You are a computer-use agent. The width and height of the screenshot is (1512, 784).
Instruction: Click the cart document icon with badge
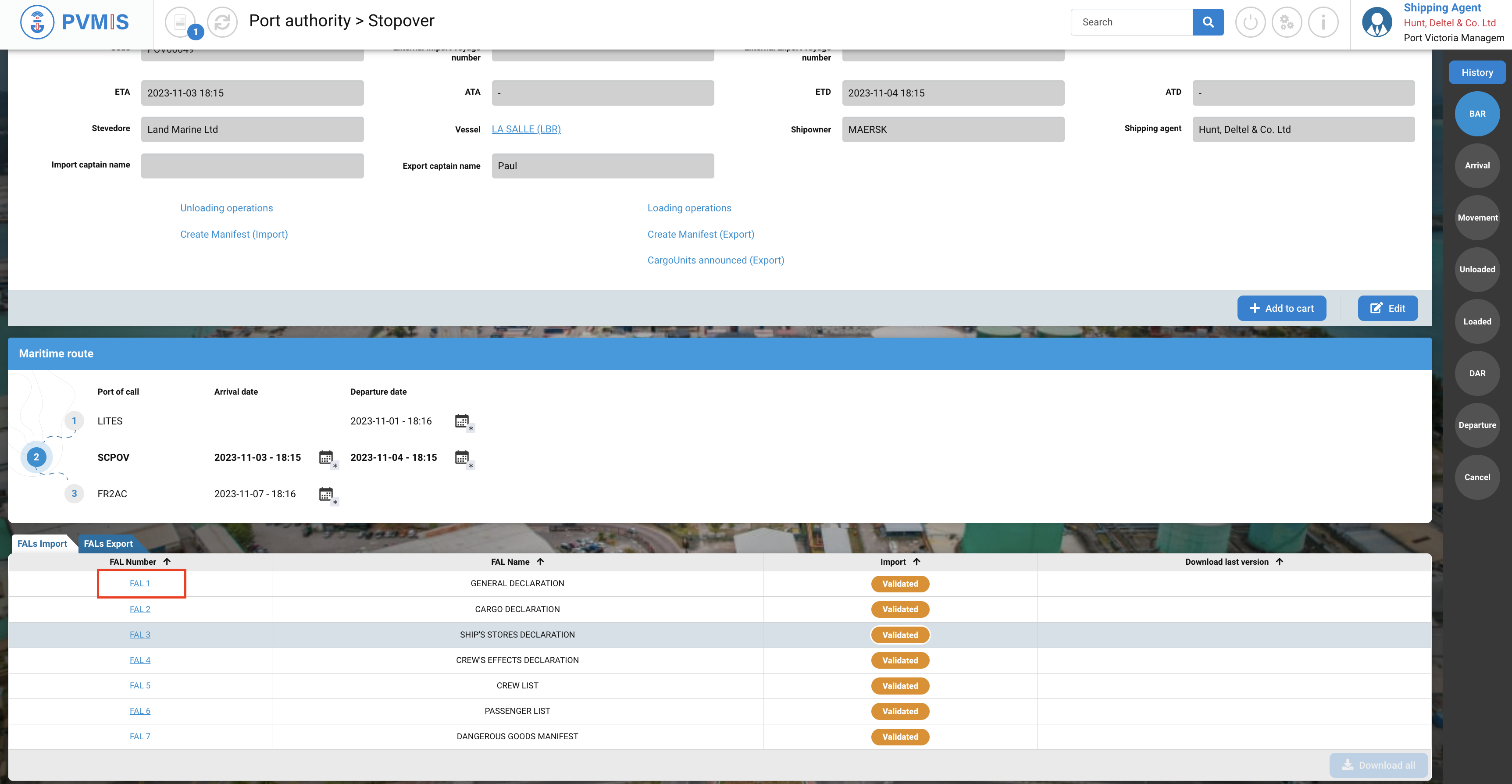181,22
